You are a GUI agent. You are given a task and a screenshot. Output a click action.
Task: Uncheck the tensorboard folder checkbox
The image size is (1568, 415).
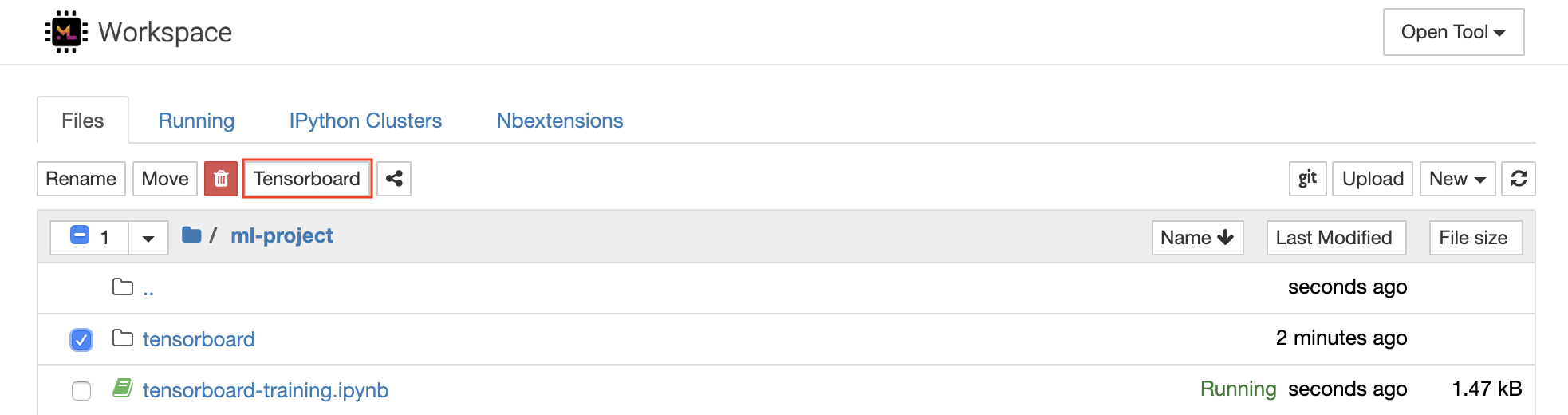click(x=81, y=340)
